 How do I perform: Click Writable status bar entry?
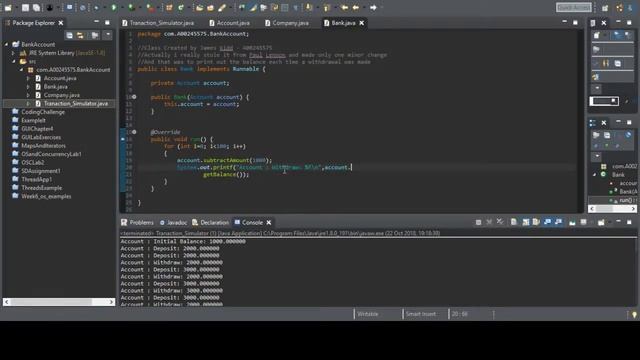point(367,314)
